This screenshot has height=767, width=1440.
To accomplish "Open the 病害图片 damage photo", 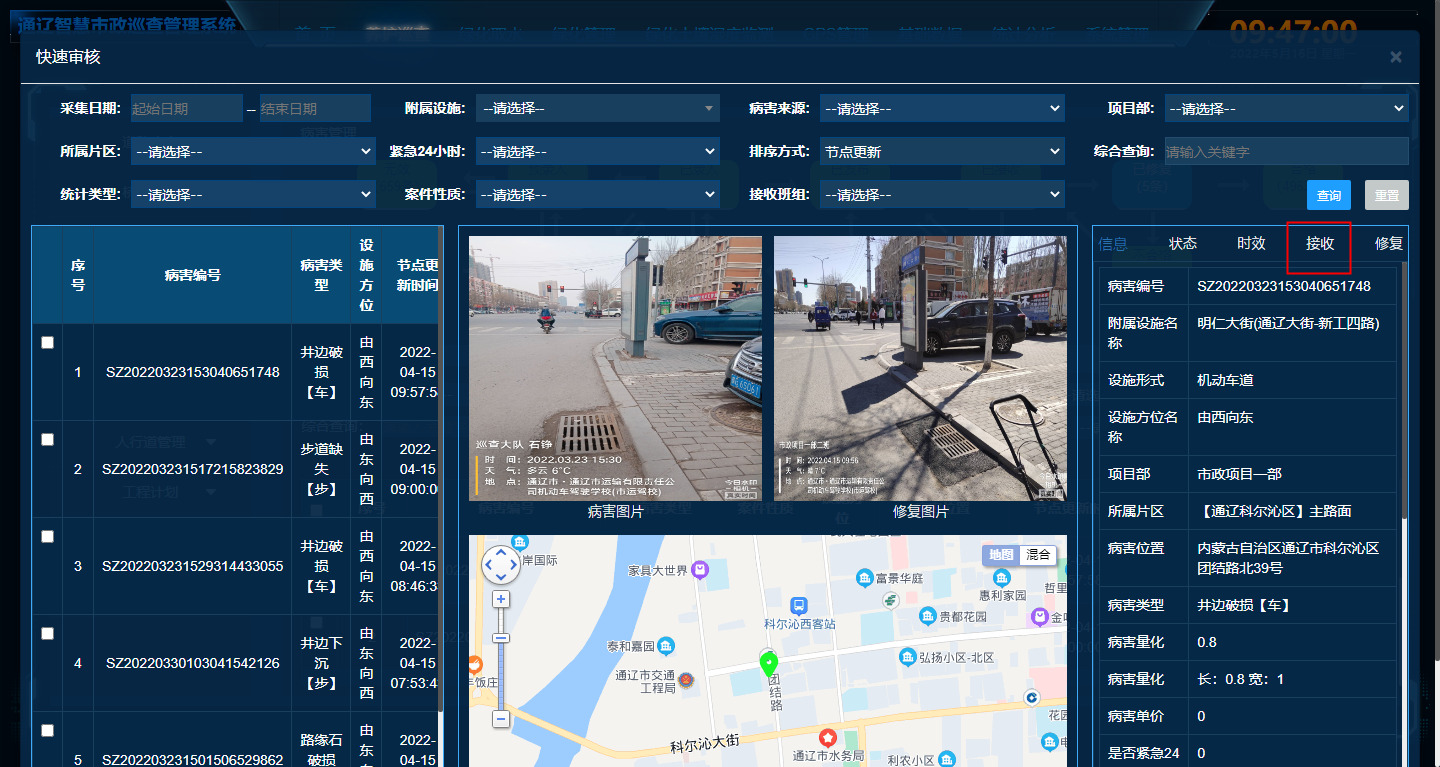I will coord(615,368).
